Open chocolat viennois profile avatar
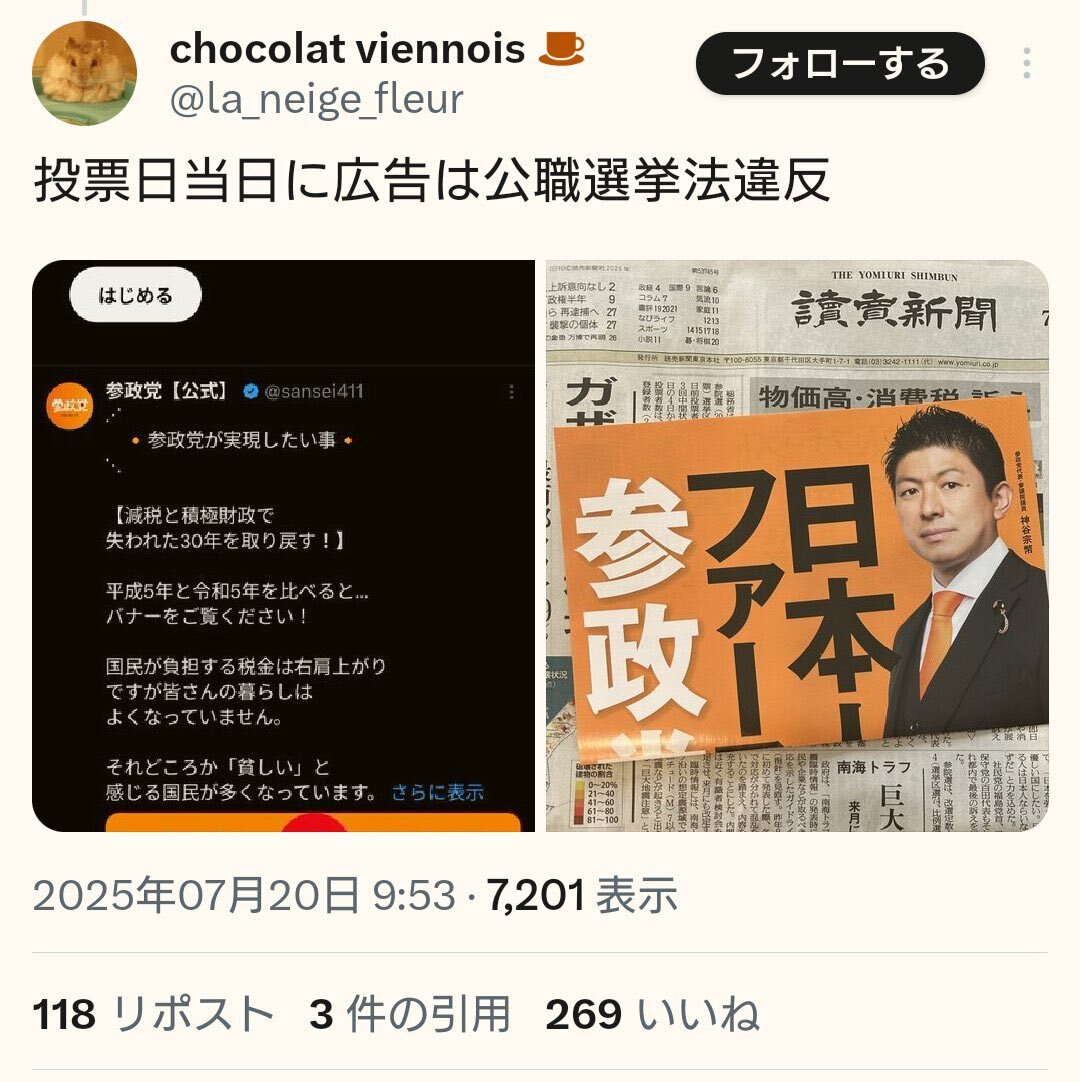 84,73
